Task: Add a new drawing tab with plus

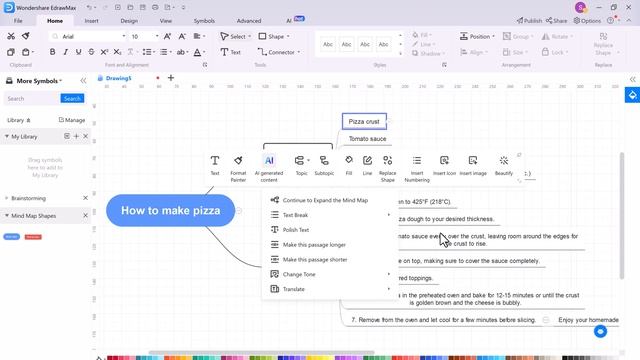Action: [x=171, y=78]
